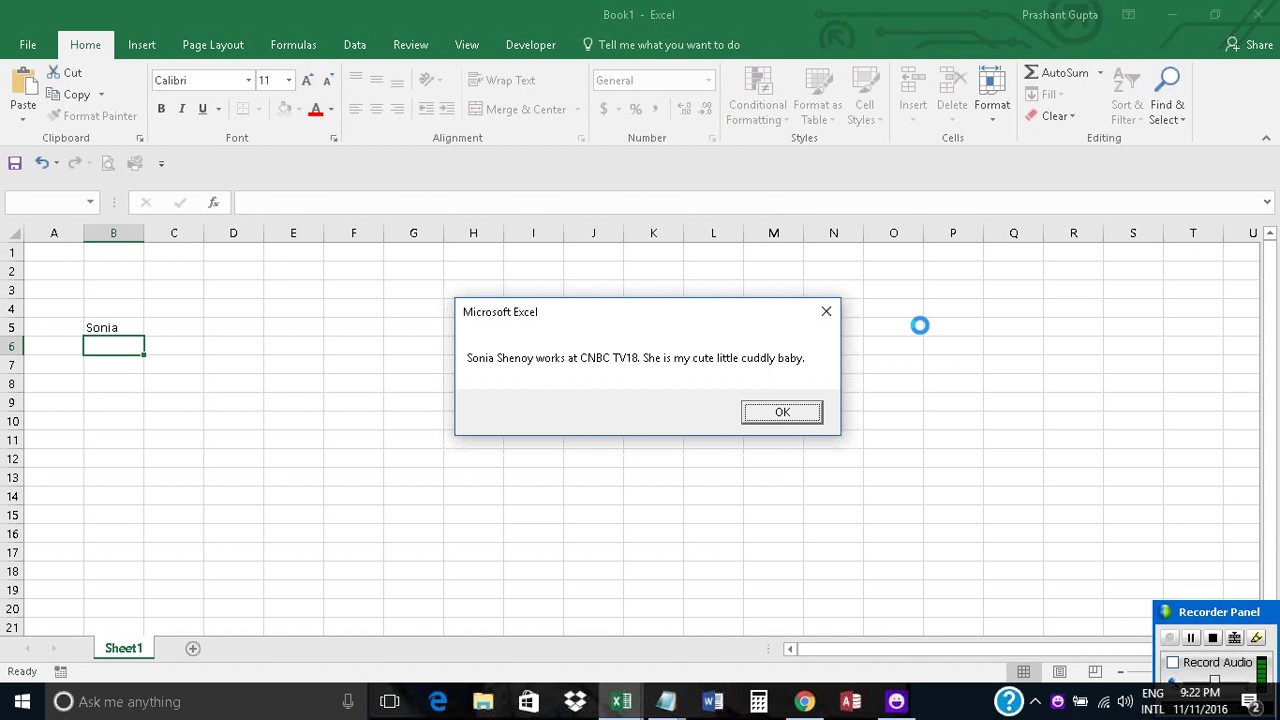Open Google Chrome from taskbar
Screen dimensions: 1280x720
coord(804,701)
